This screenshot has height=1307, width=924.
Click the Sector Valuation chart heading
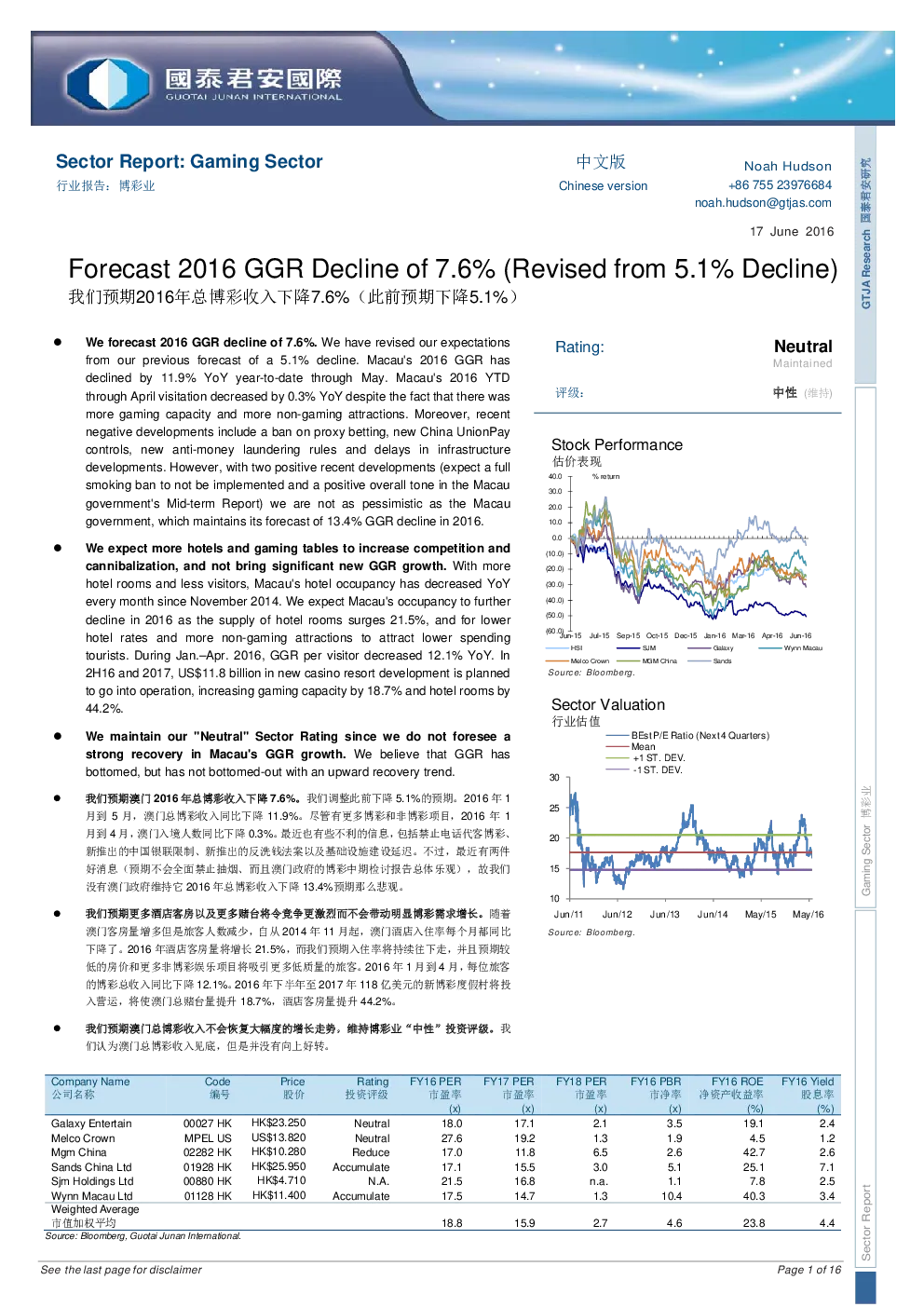pyautogui.click(x=608, y=704)
